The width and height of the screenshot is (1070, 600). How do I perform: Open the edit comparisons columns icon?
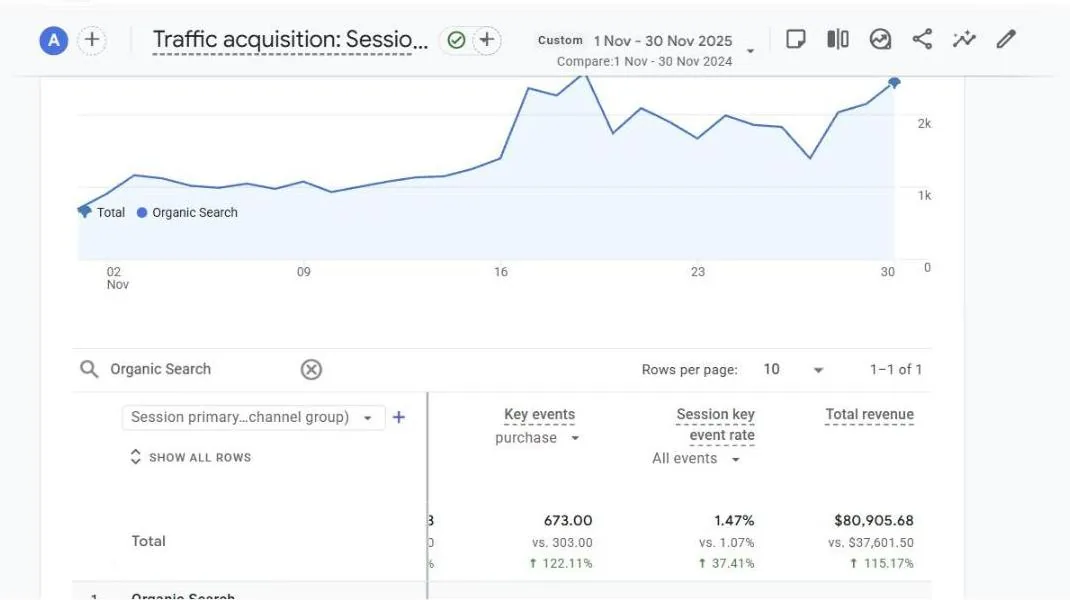coord(838,39)
